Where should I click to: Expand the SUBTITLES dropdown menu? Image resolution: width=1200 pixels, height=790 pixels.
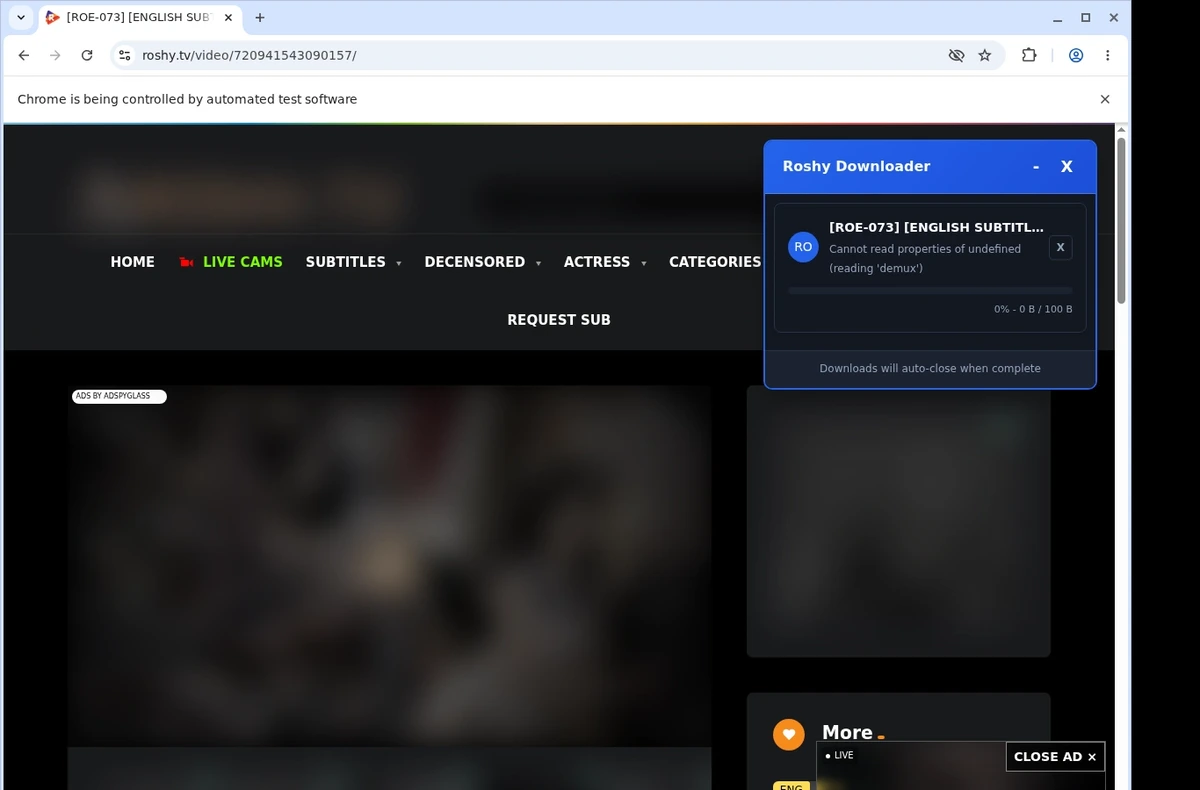353,262
